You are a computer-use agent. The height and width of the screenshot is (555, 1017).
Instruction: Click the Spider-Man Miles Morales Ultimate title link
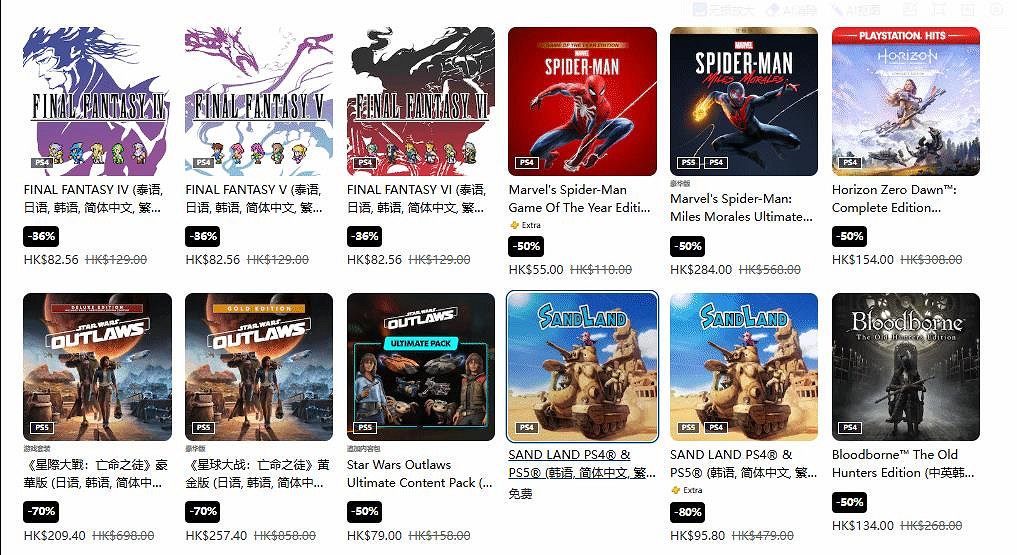pos(741,207)
